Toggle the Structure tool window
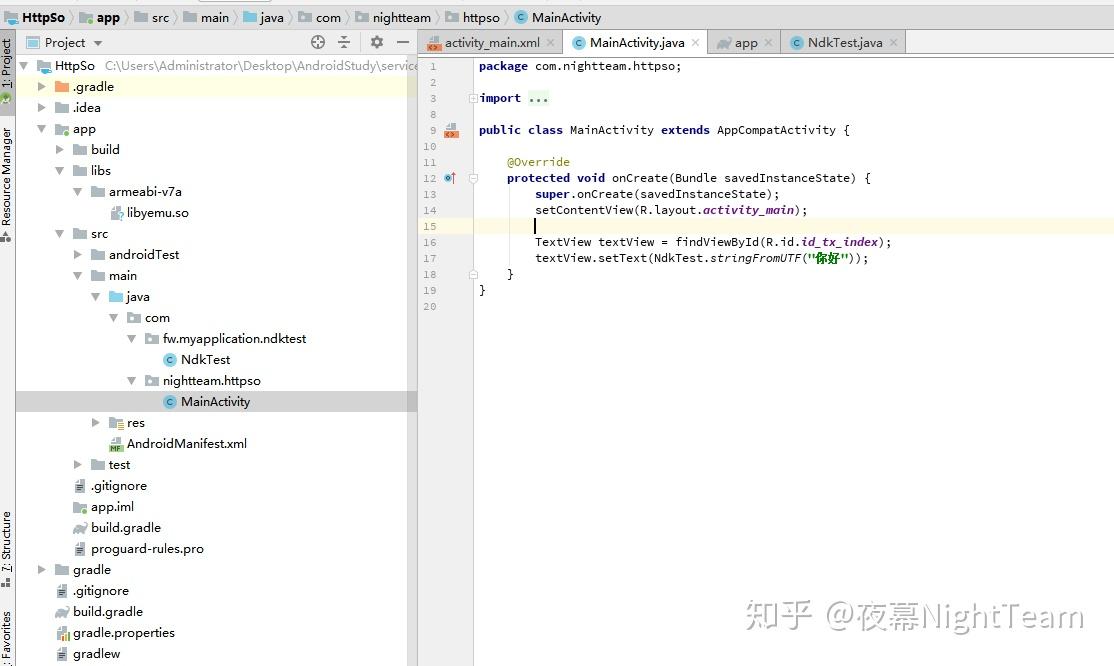The width and height of the screenshot is (1114, 666). [x=8, y=545]
